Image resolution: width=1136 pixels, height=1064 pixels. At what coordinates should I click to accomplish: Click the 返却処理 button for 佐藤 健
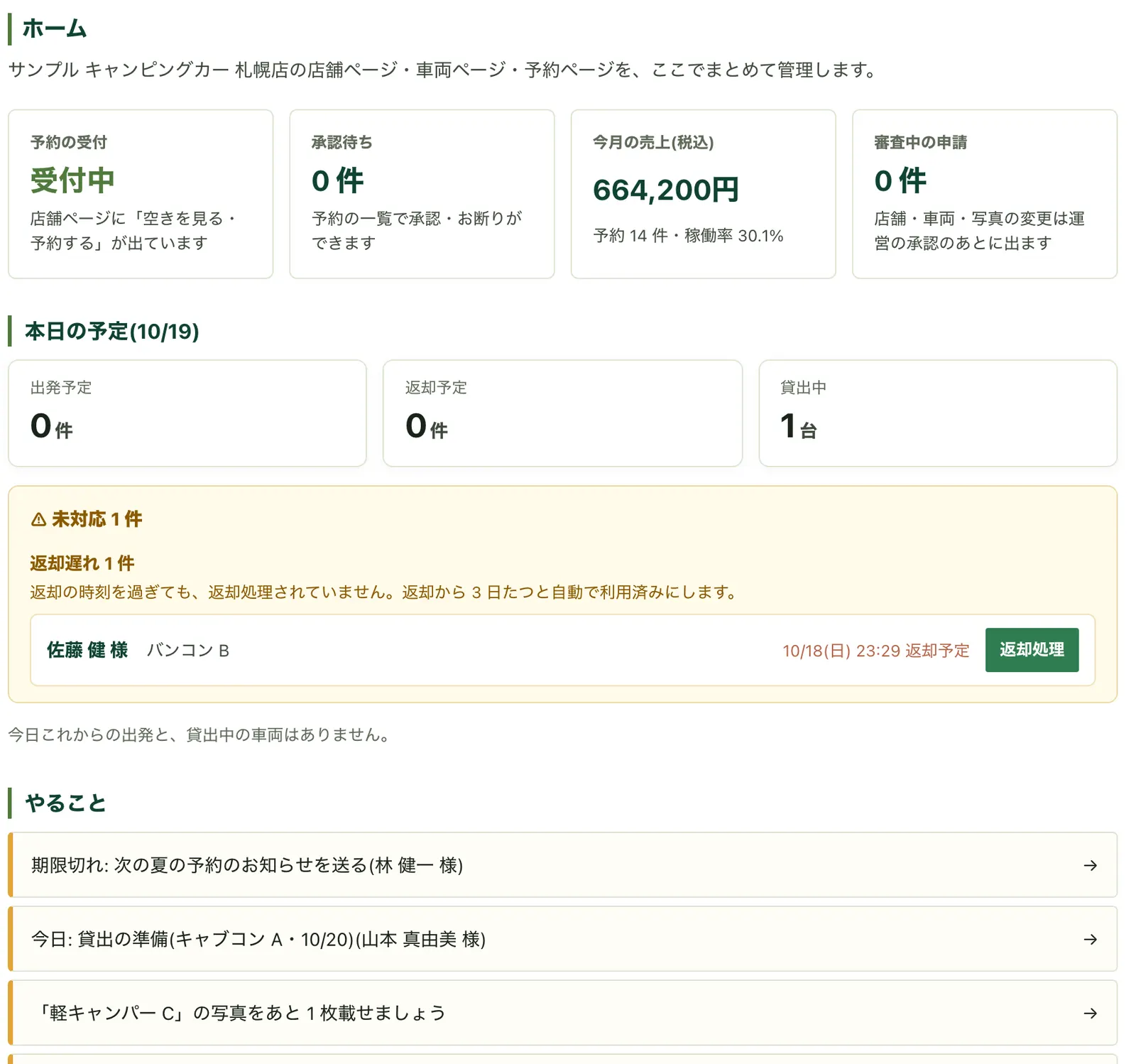[1032, 650]
